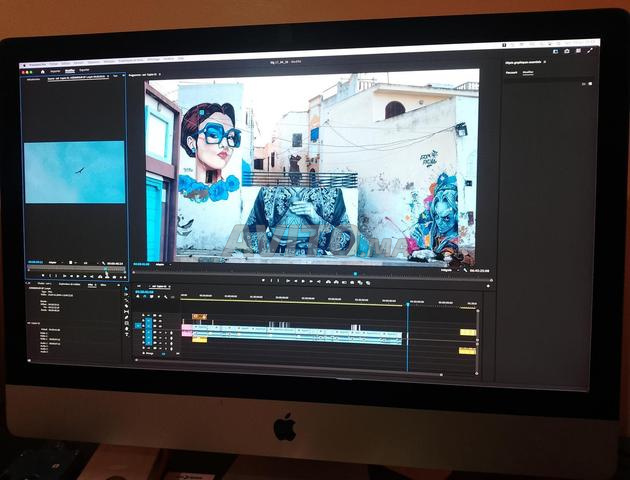Select the Slip tool

click(126, 312)
